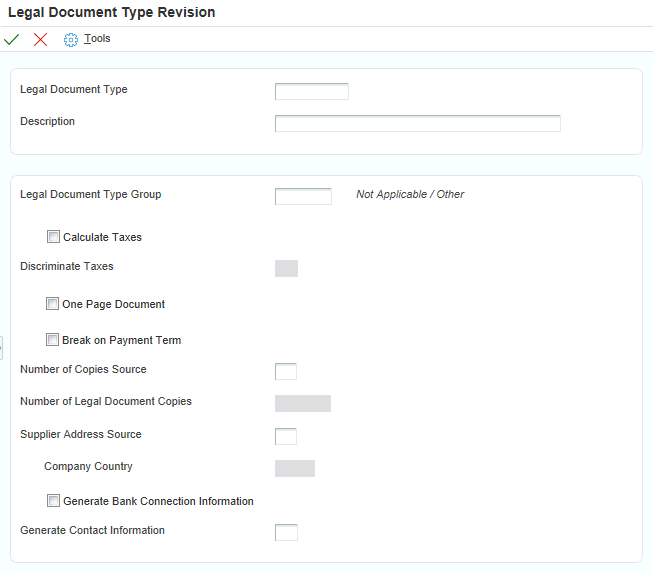
Task: Click the Legal Document Type Revision title
Action: [111, 12]
